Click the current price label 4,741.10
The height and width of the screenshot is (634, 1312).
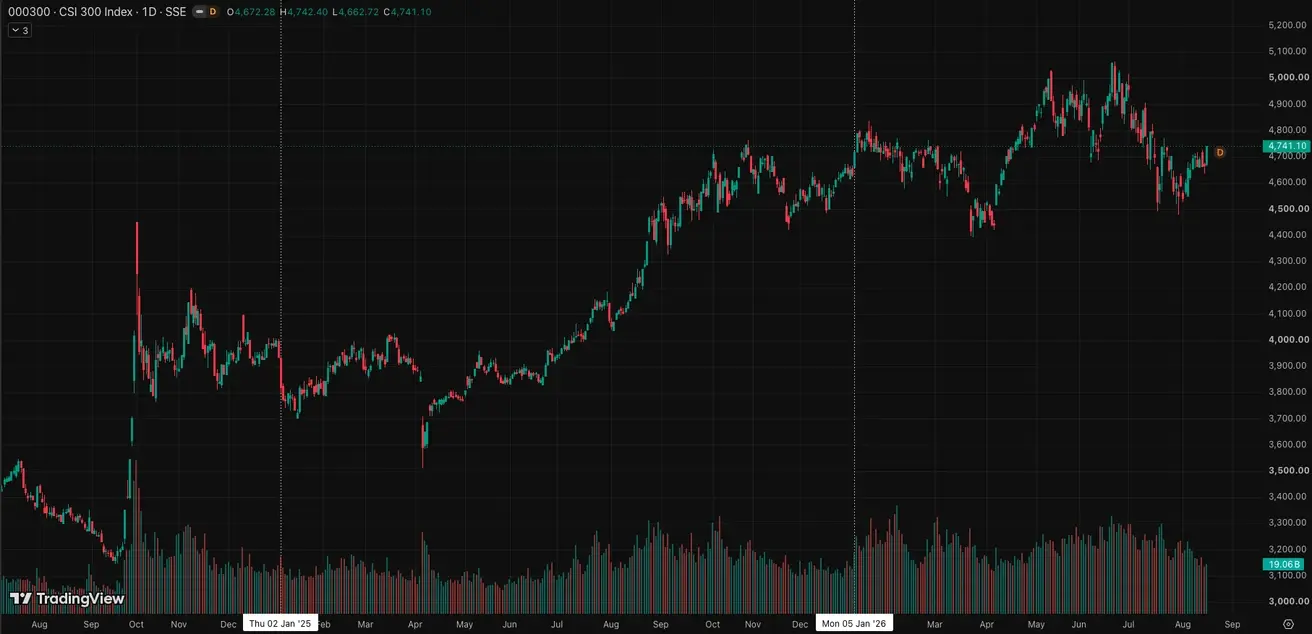pos(1285,147)
